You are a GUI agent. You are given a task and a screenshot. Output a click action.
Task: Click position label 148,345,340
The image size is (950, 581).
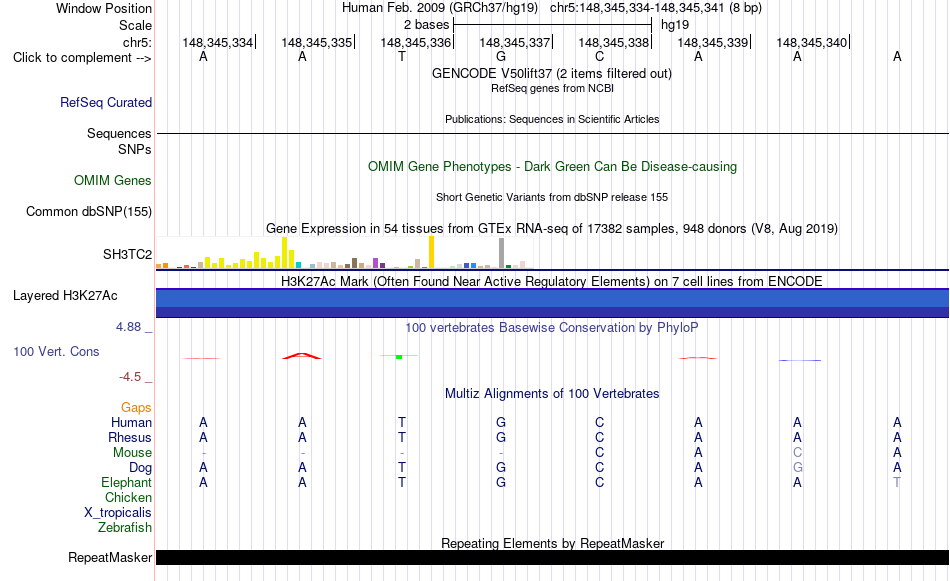[x=812, y=42]
